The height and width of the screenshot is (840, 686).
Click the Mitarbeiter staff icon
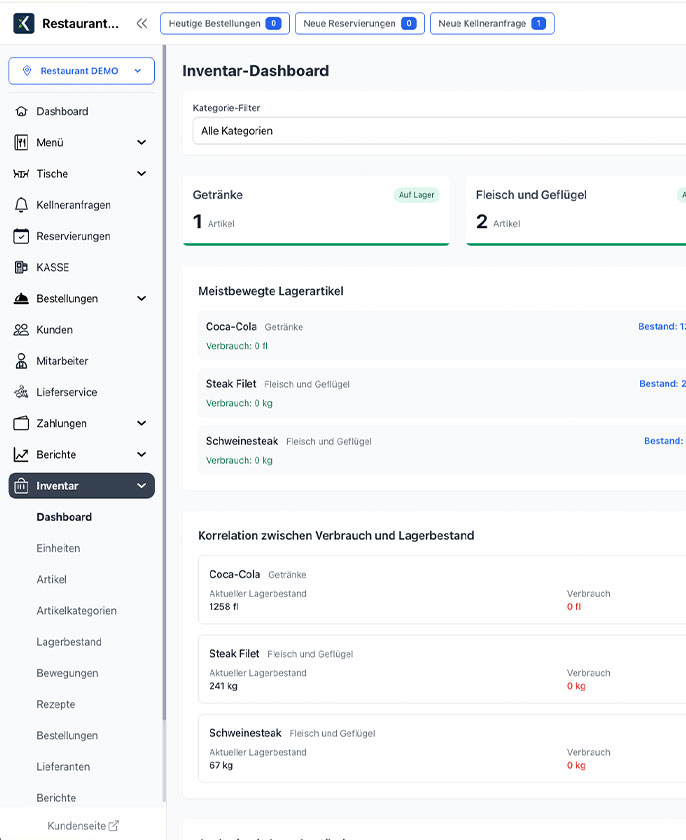point(21,361)
